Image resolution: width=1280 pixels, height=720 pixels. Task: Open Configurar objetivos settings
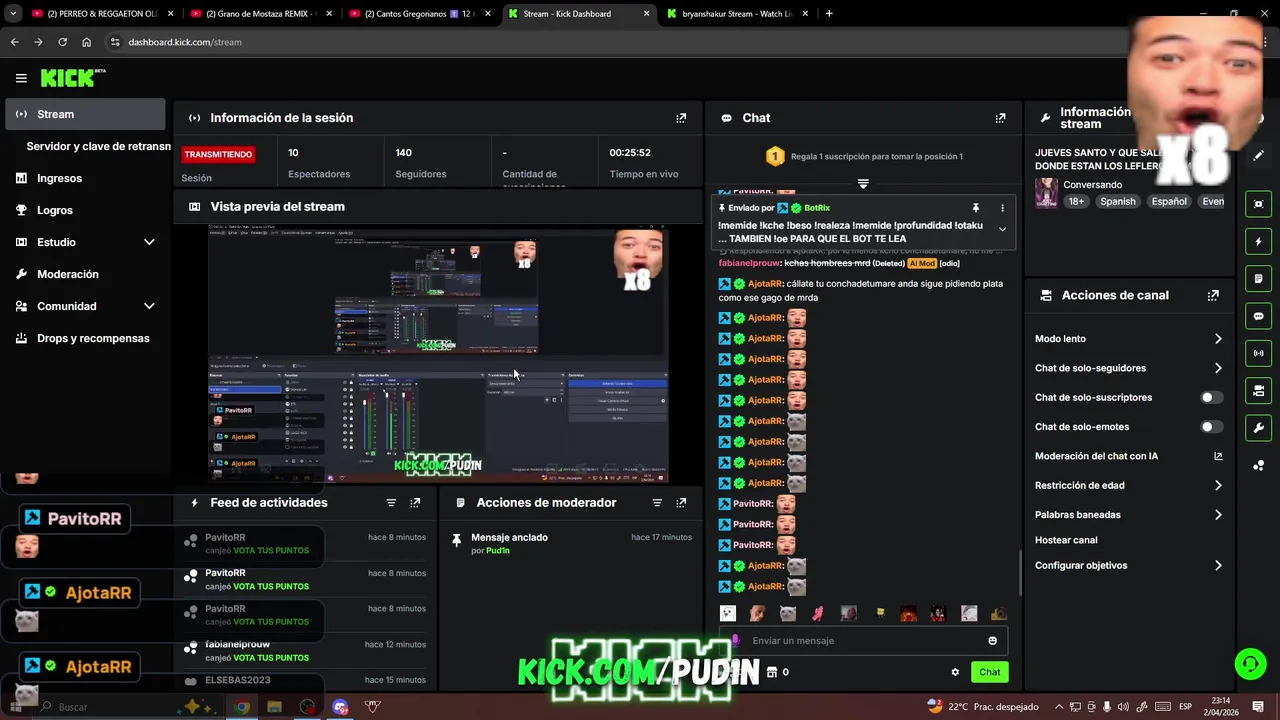1128,566
